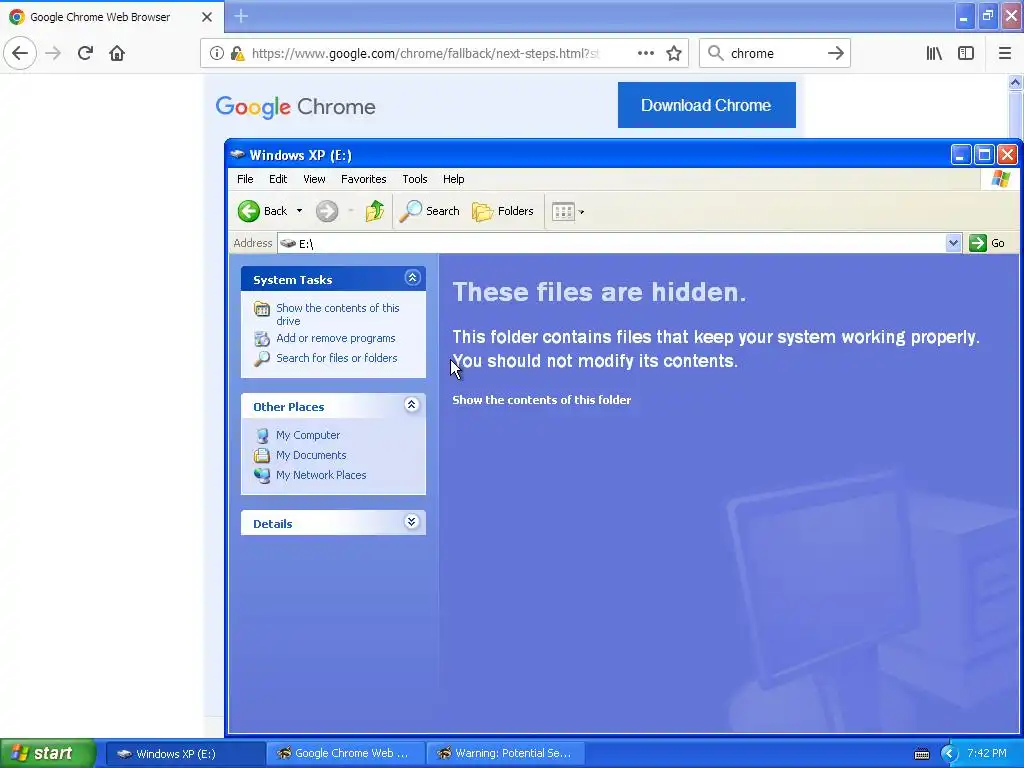
Task: Expand the Details panel
Action: (x=411, y=522)
